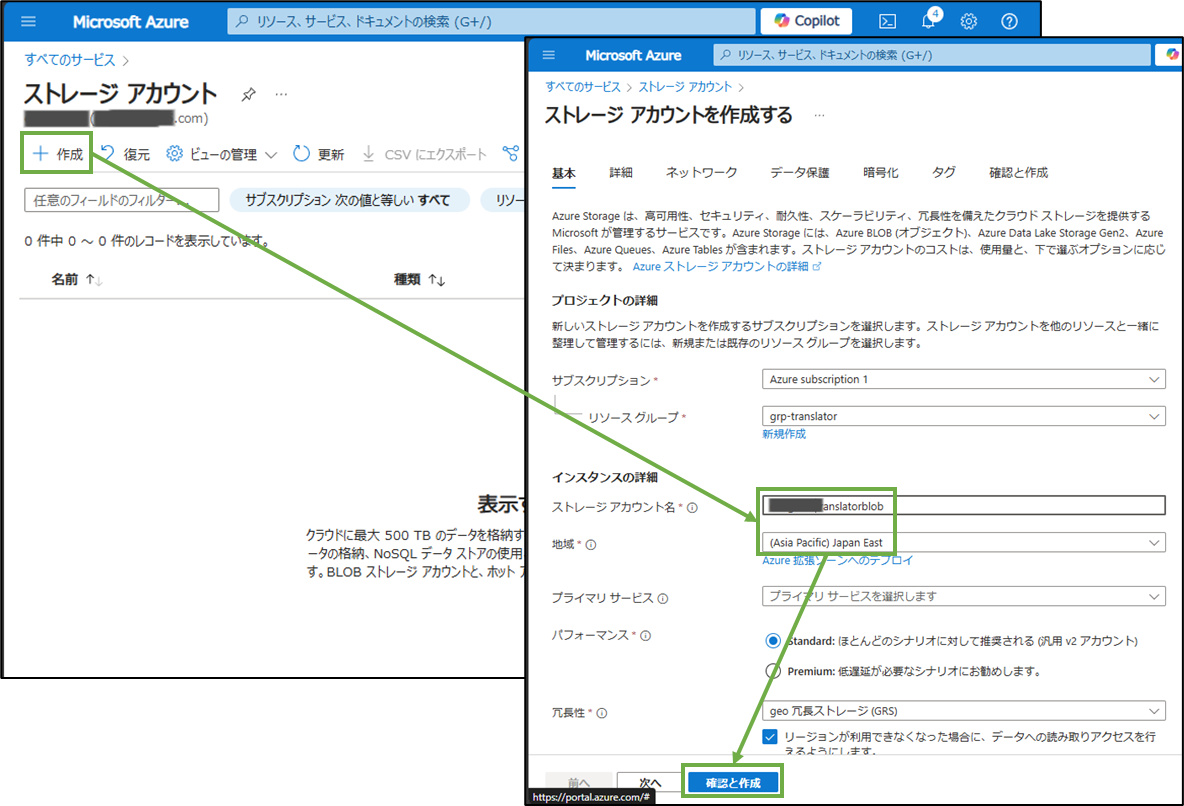Click search box in back window header

pyautogui.click(x=491, y=21)
